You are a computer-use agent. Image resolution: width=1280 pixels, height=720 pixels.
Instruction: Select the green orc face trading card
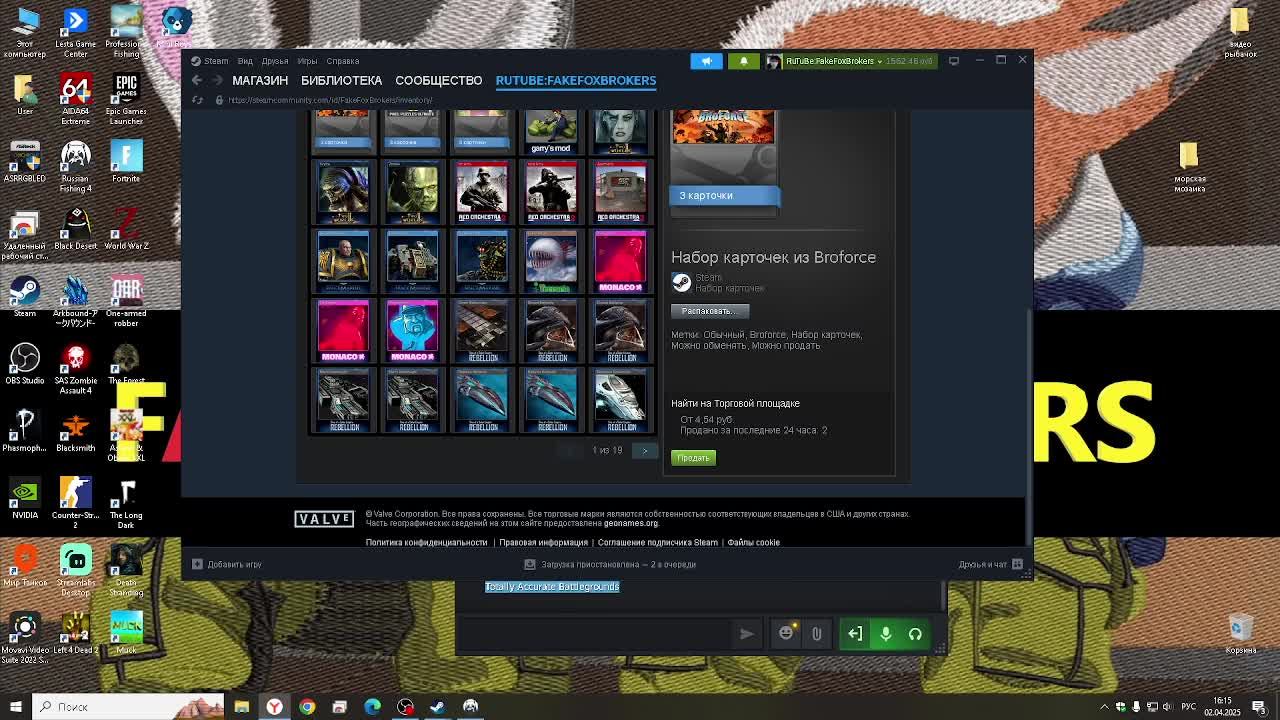coord(412,191)
